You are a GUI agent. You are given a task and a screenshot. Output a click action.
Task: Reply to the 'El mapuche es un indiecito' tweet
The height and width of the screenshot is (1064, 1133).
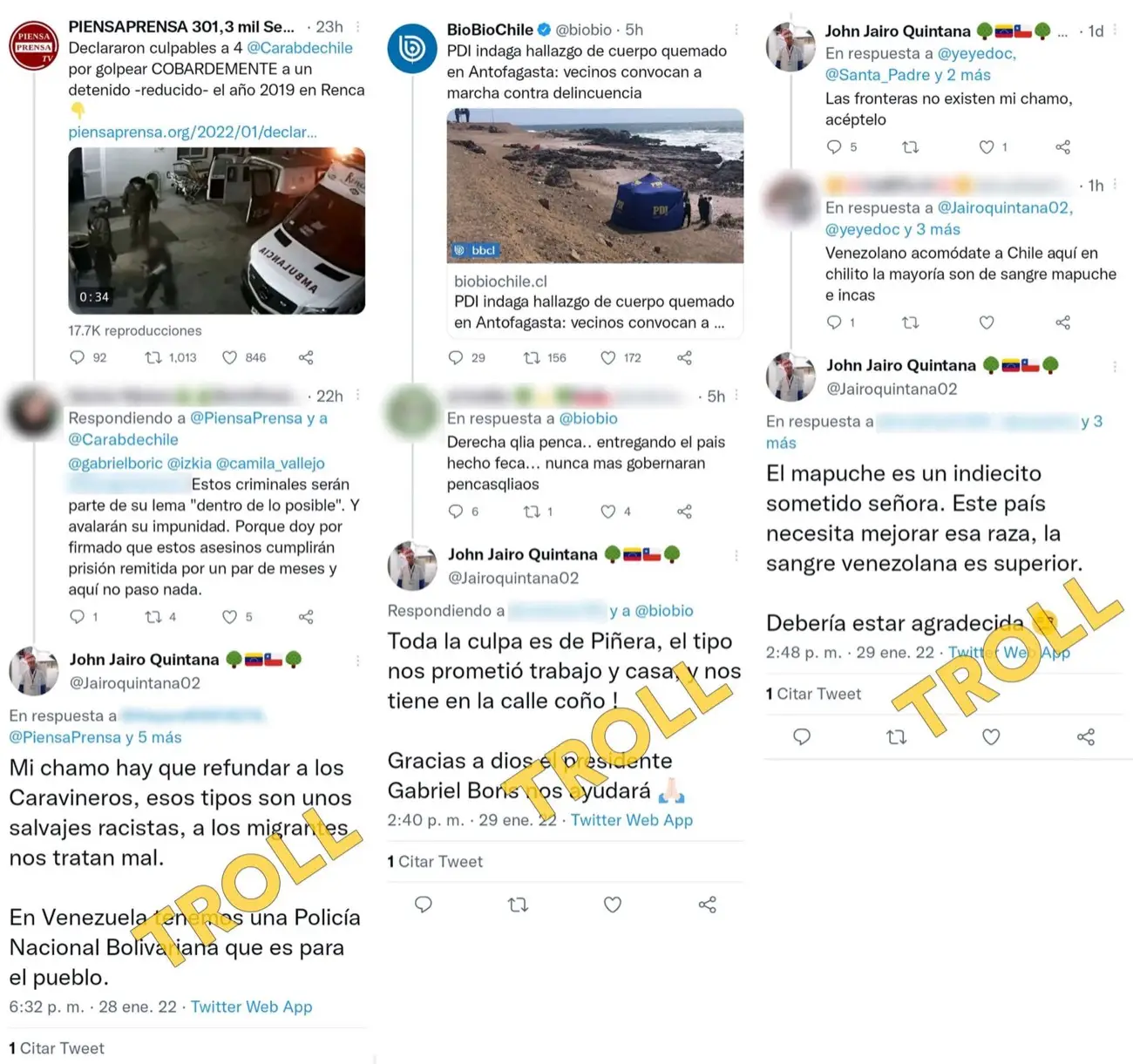point(802,737)
